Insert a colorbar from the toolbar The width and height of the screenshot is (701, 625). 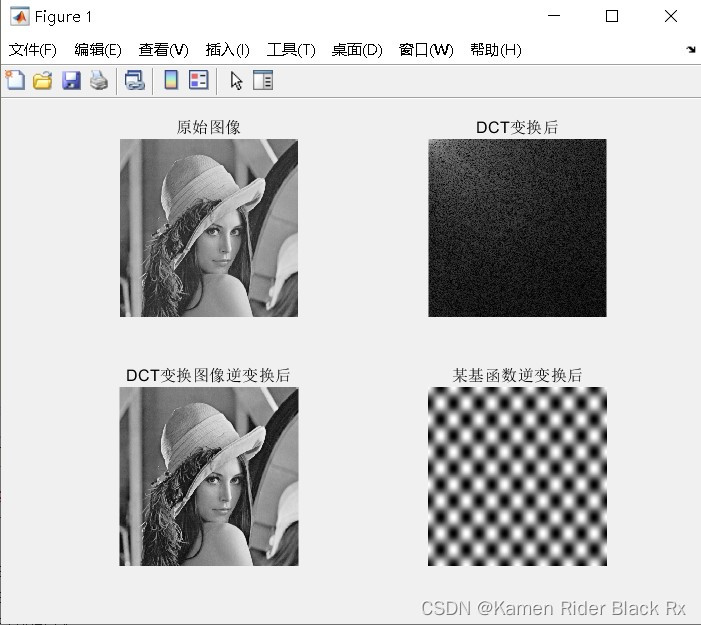171,80
